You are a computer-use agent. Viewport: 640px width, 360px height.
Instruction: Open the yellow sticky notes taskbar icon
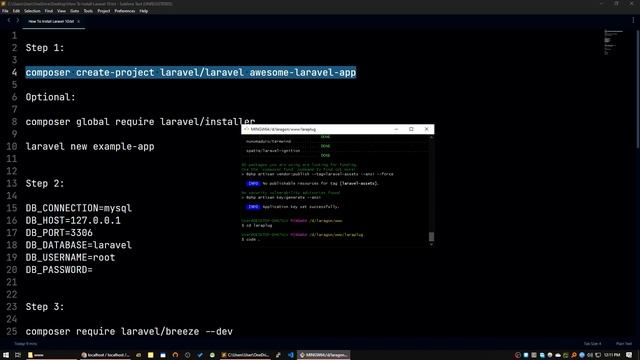(150, 355)
